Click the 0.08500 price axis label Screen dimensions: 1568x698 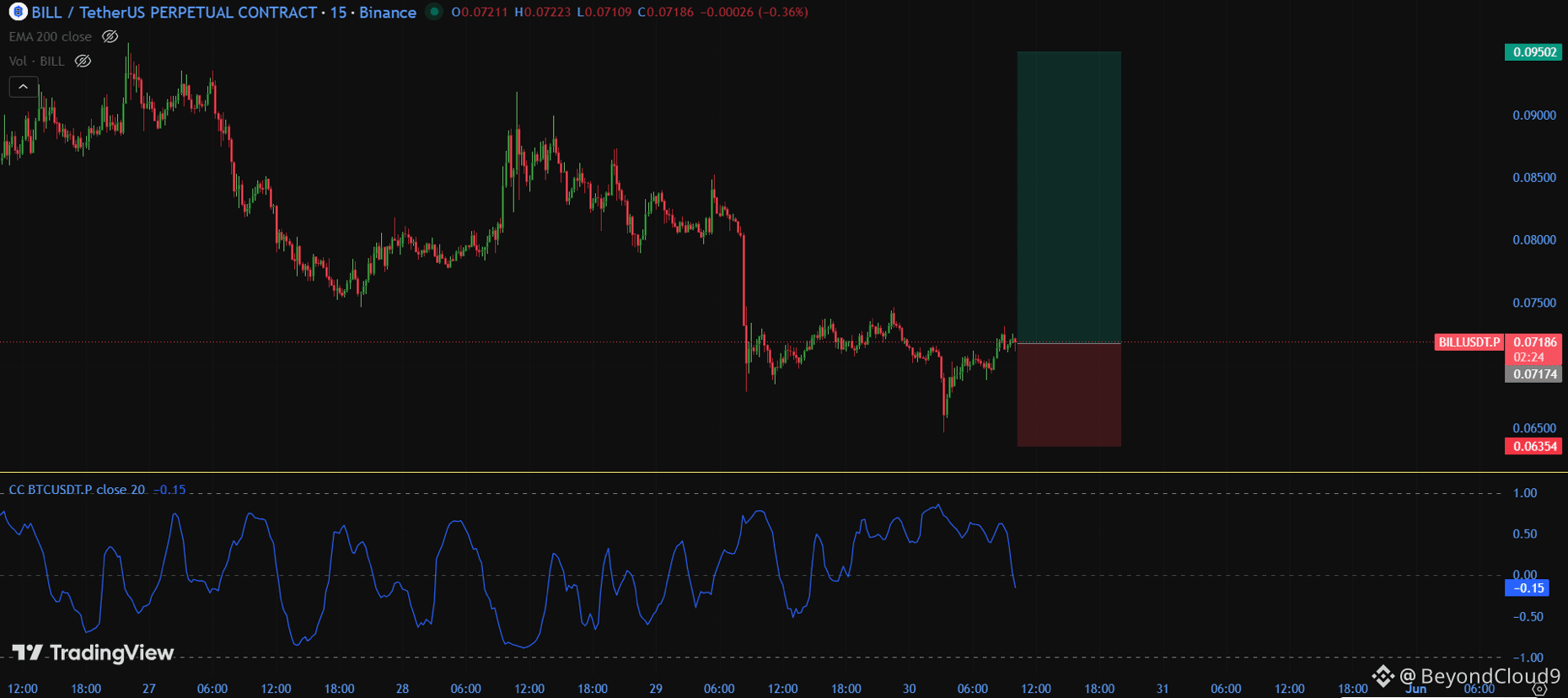click(x=1534, y=178)
